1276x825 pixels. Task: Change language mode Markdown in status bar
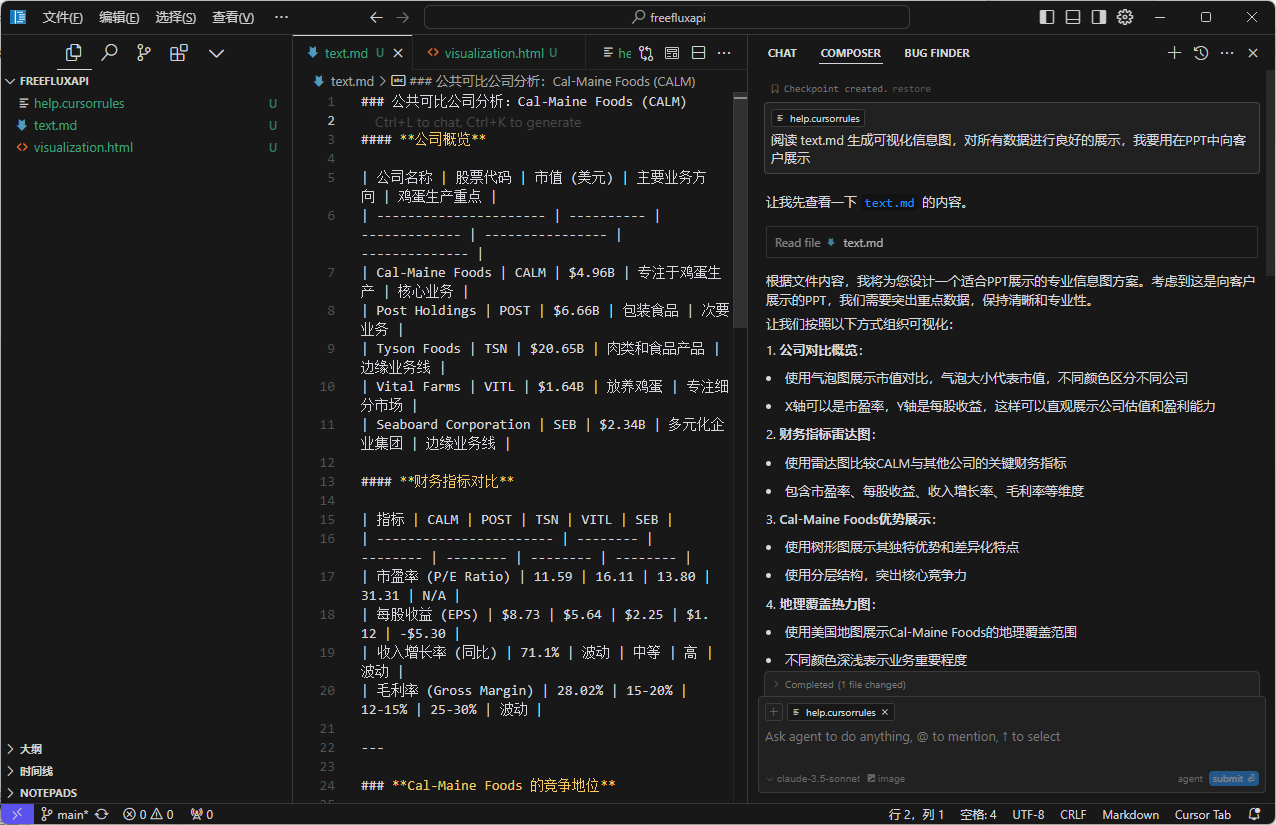coord(1130,814)
